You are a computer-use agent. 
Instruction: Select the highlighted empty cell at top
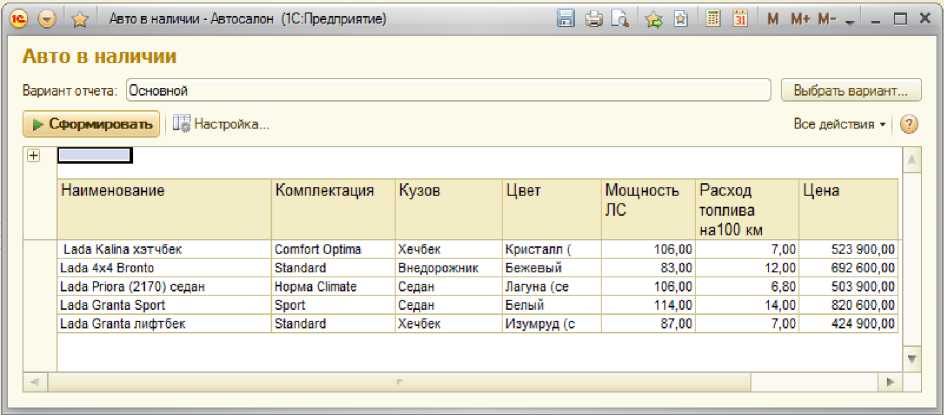(x=95, y=155)
